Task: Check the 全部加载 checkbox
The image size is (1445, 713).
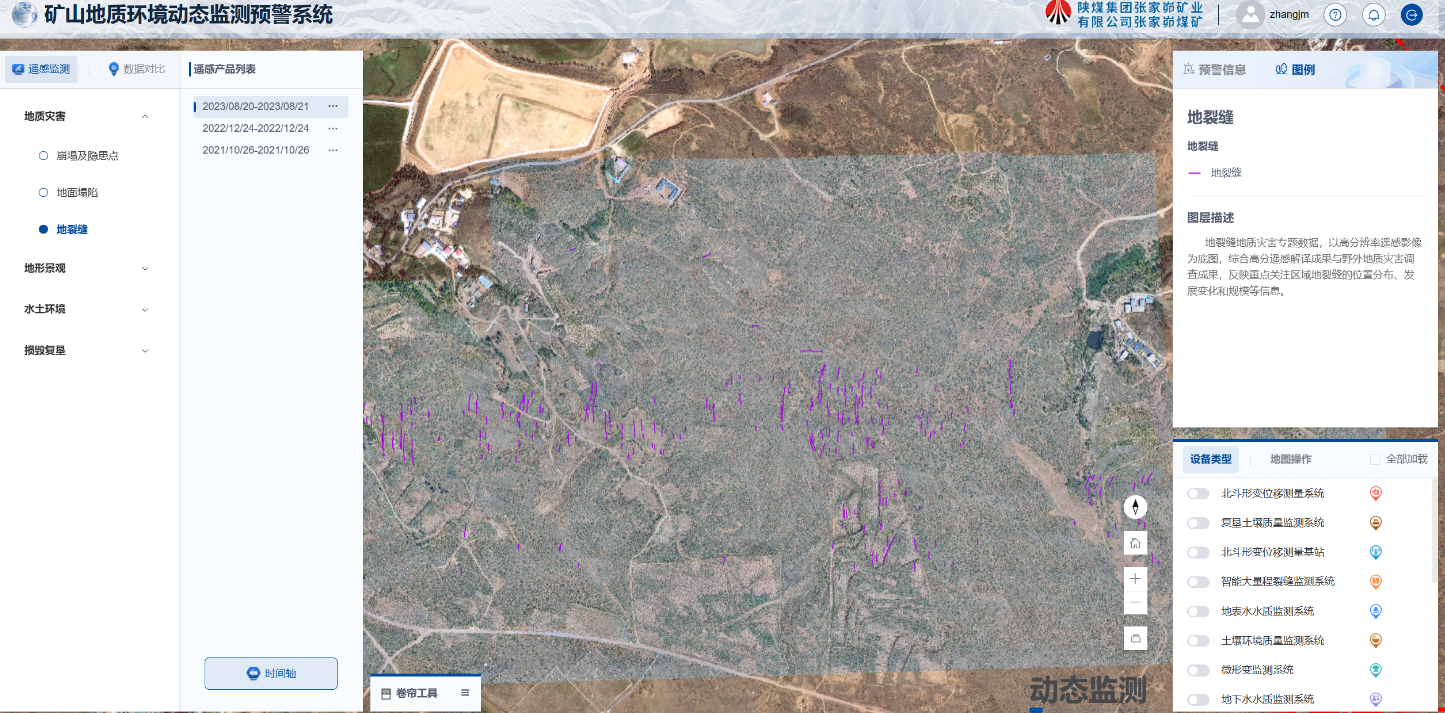Action: pyautogui.click(x=1375, y=459)
